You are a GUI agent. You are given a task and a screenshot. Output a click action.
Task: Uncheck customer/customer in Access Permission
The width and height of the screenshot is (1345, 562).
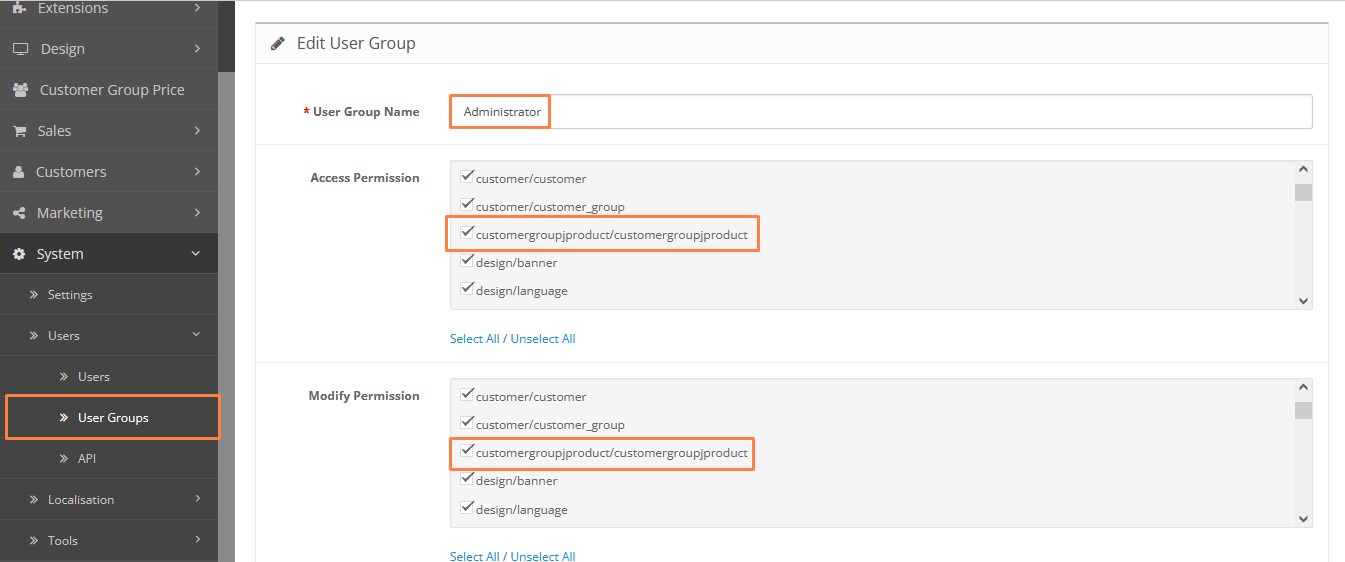click(466, 177)
